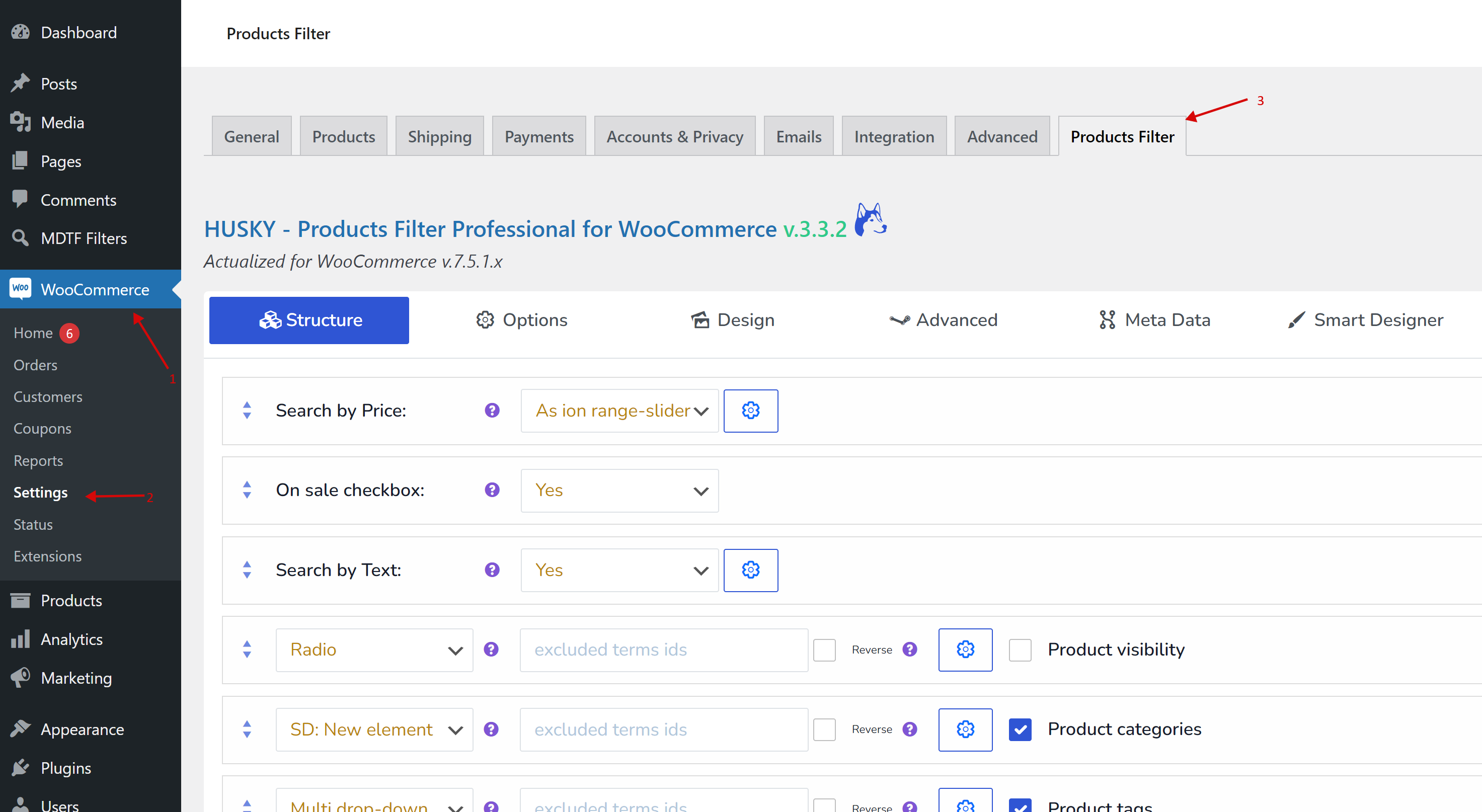Click Reverse help icon in Product visibility row
1482x812 pixels.
coord(909,649)
